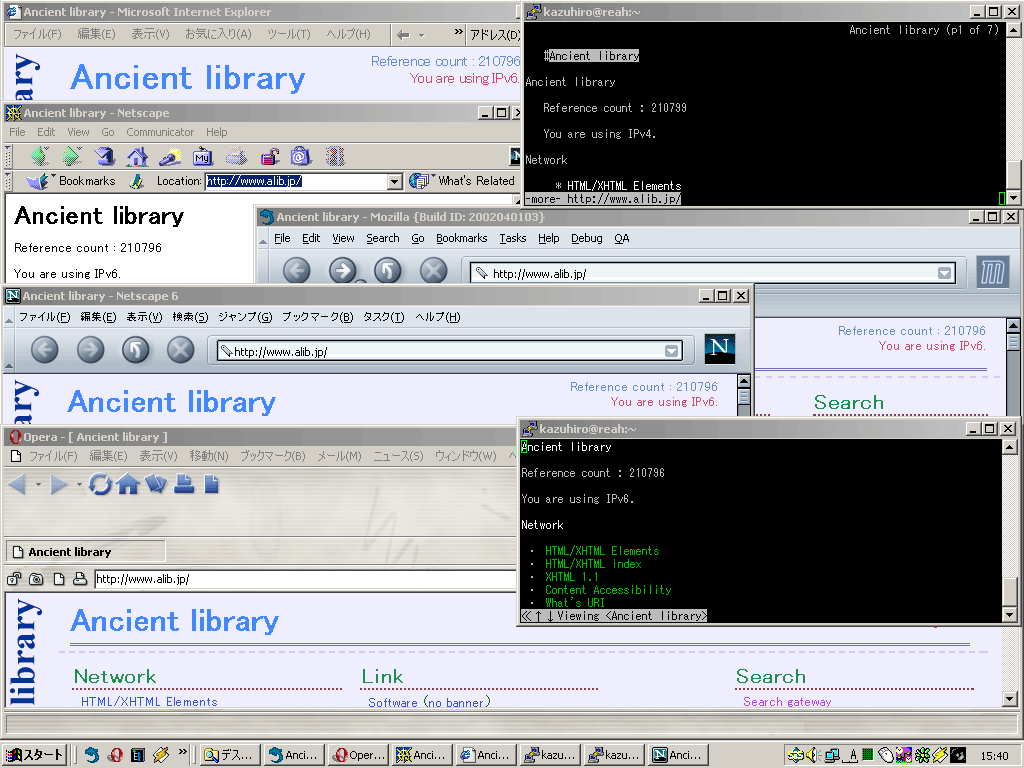
Task: Open Search gateway link in Opera page
Action: (787, 702)
